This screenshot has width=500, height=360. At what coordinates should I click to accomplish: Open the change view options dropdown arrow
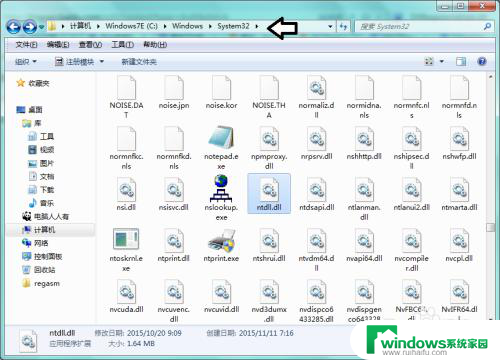click(x=442, y=61)
